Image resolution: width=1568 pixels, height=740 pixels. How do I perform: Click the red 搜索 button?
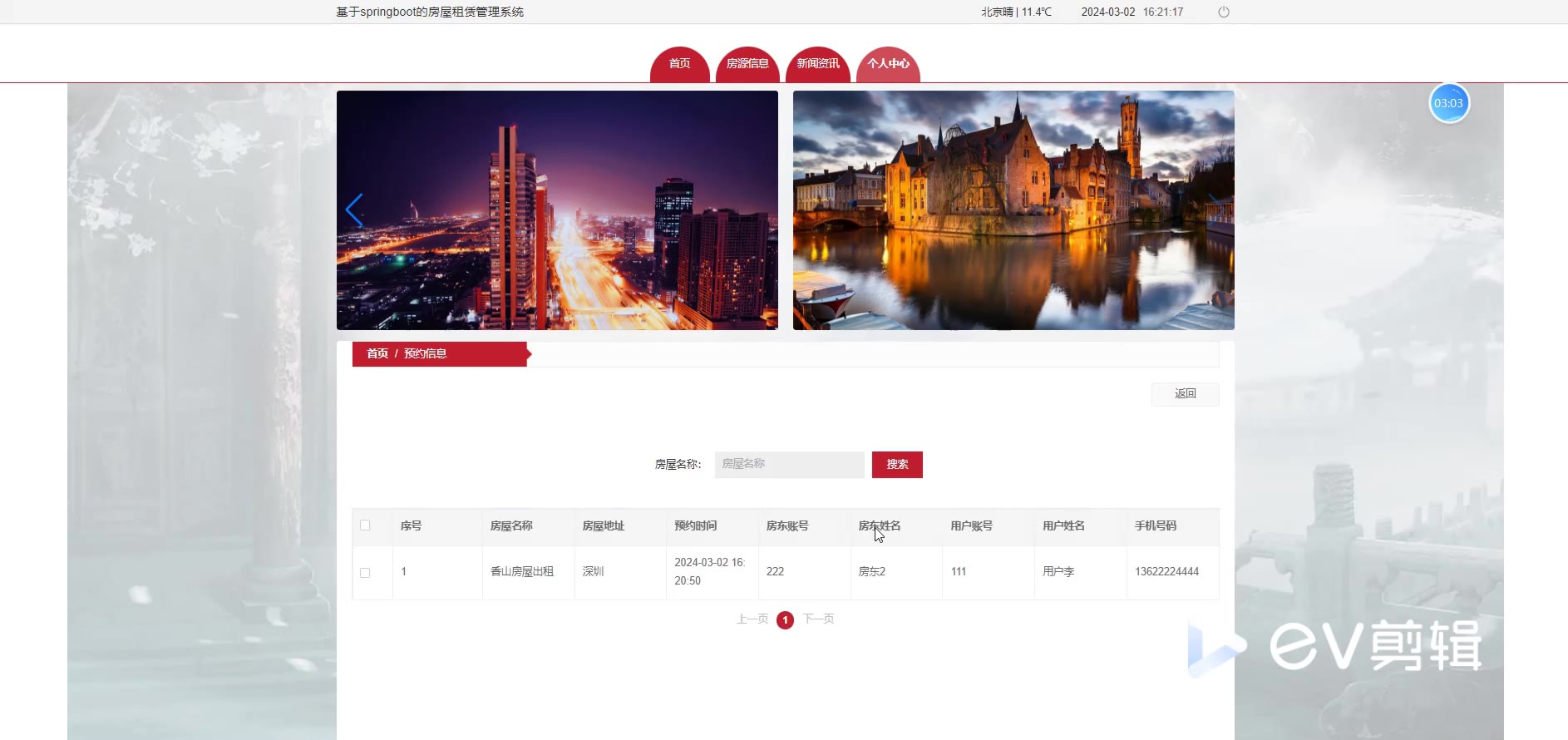coord(897,465)
